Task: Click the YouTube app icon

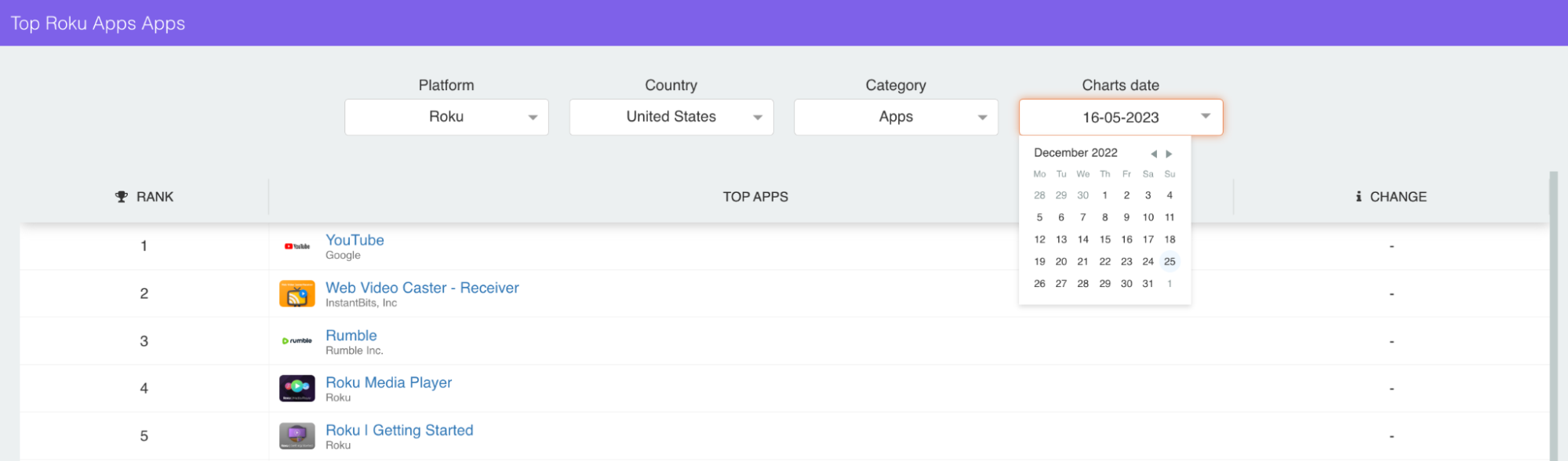Action: click(x=297, y=246)
